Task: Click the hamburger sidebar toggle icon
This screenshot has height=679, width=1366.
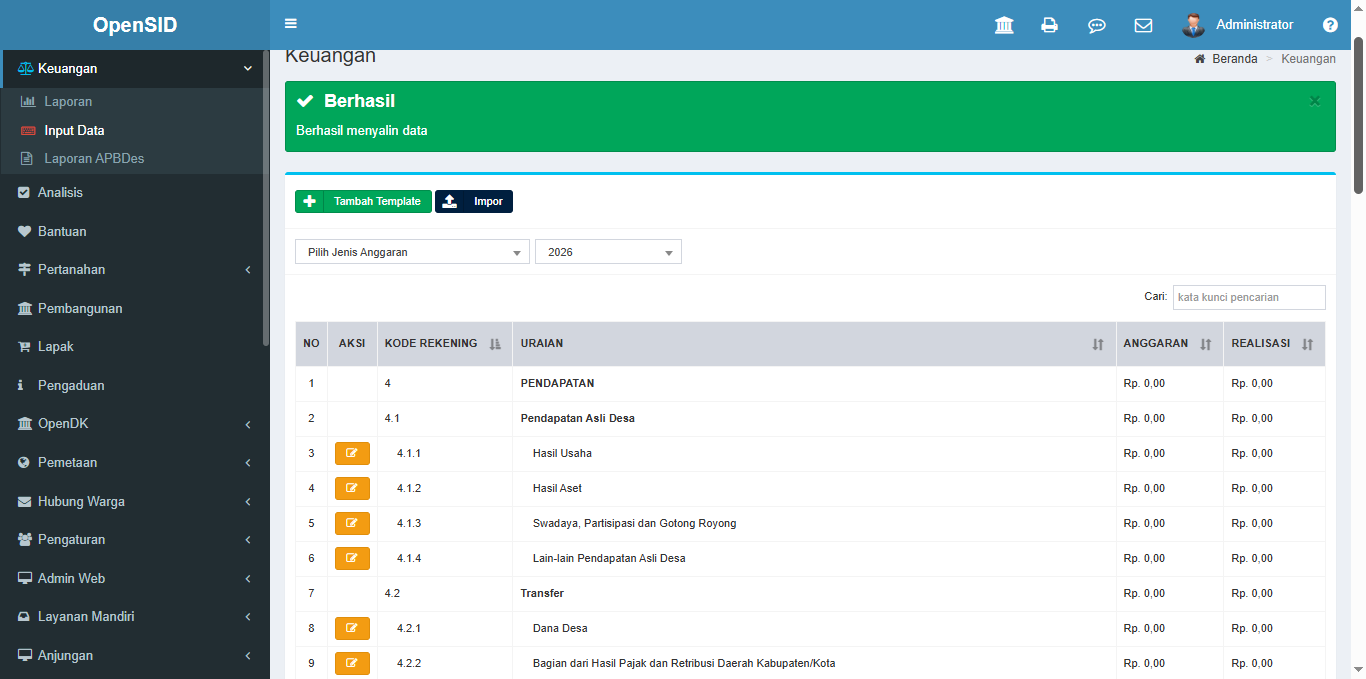Action: pos(291,24)
